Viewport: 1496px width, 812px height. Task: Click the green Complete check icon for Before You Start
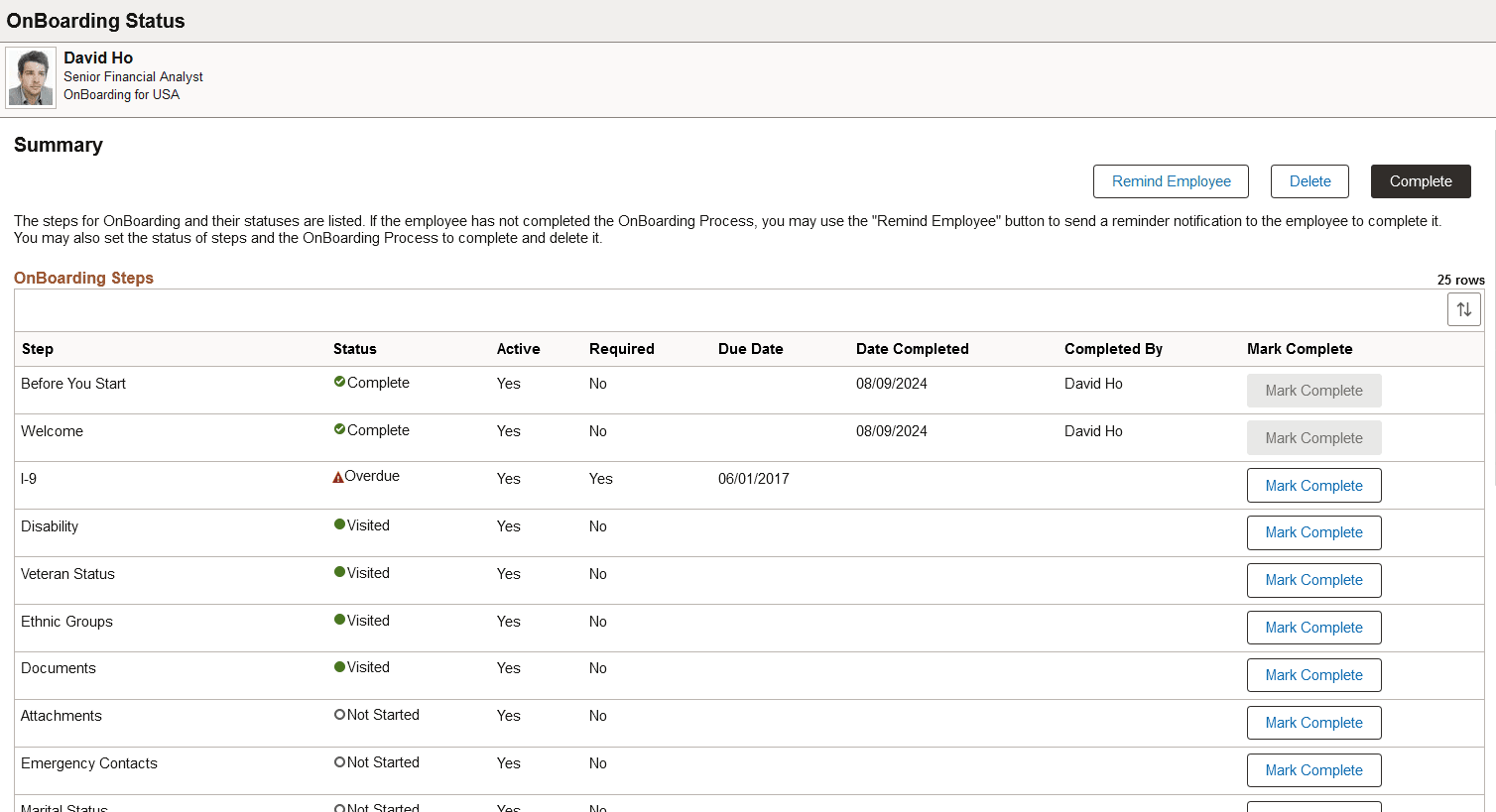click(x=337, y=381)
